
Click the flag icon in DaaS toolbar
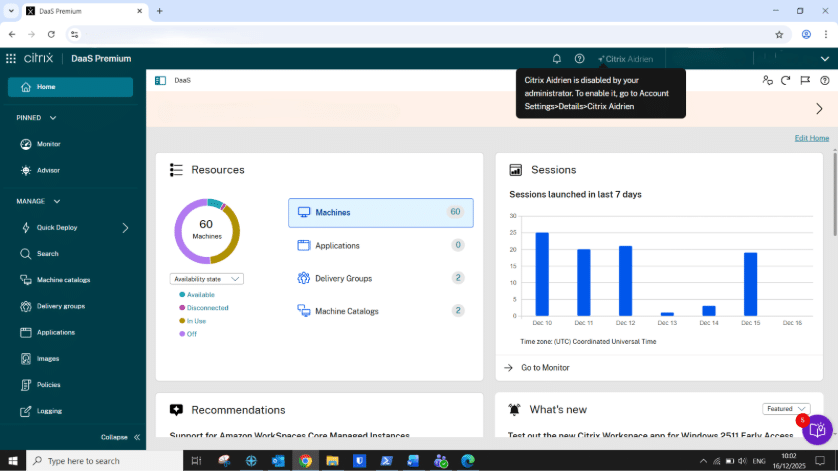click(x=804, y=80)
